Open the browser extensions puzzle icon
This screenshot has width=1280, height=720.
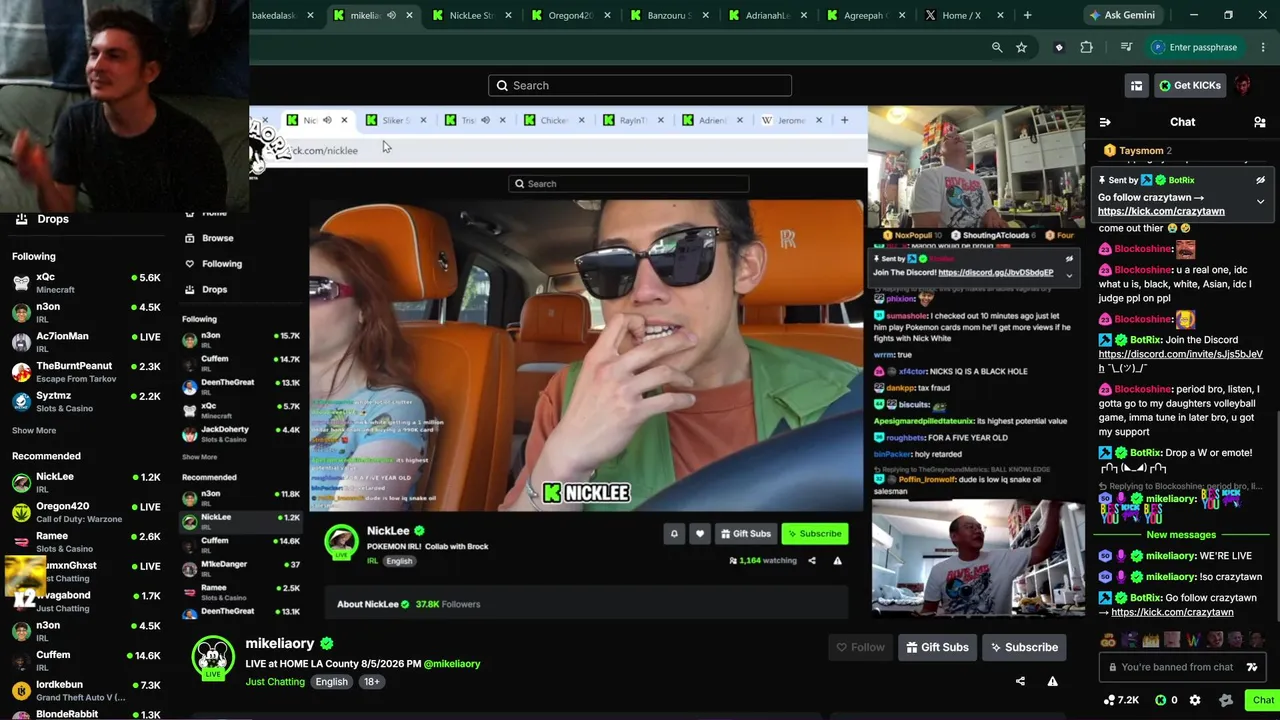1086,47
